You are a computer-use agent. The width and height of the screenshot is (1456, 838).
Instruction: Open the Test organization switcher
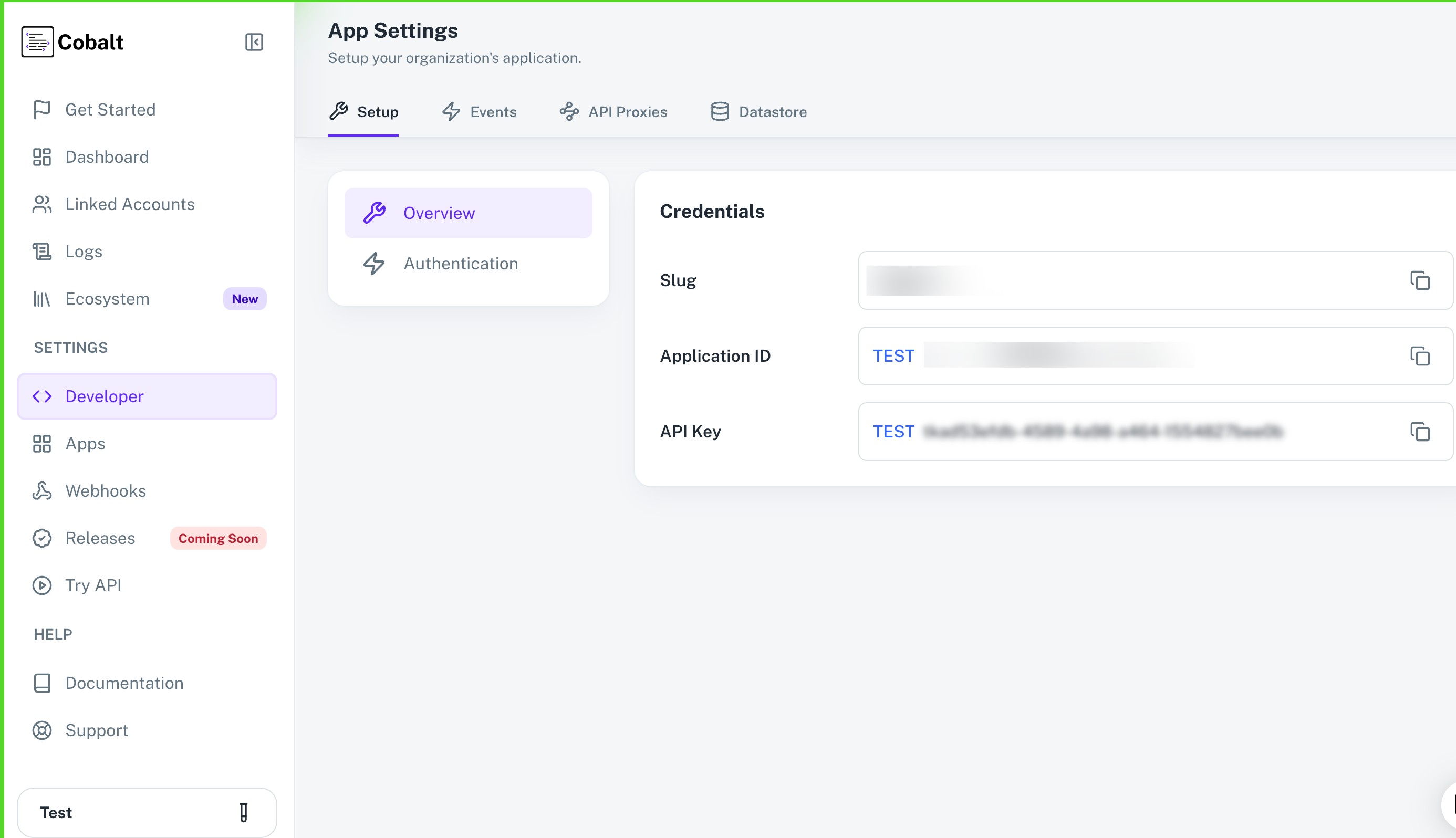pos(147,812)
